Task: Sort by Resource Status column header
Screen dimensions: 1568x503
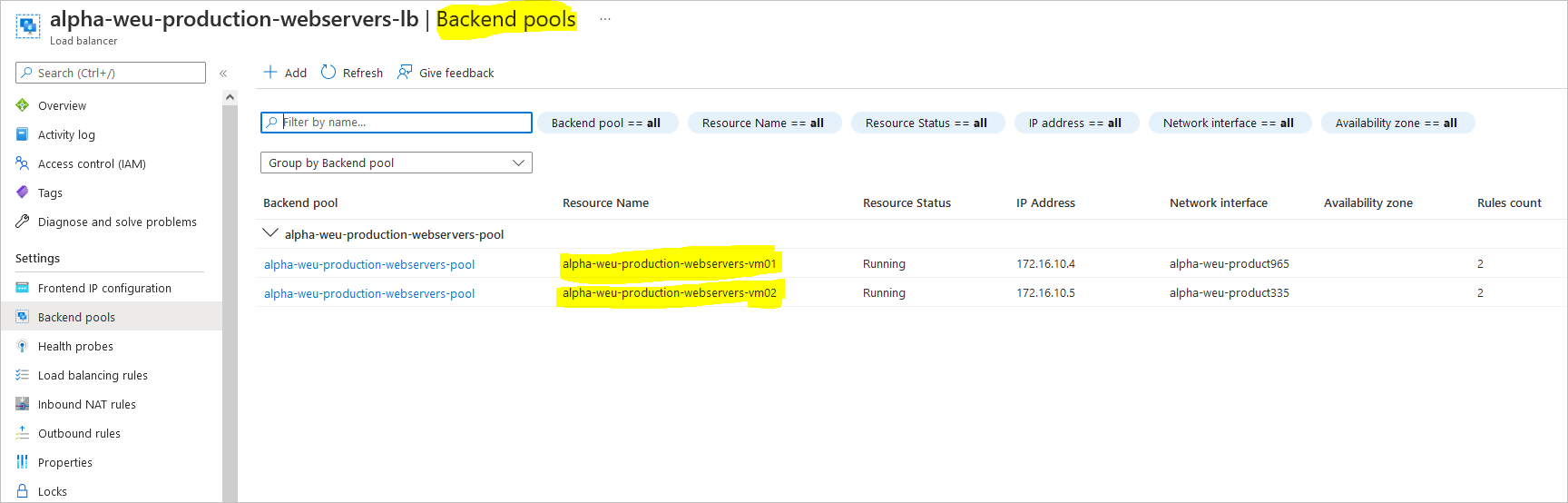Action: pyautogui.click(x=906, y=202)
